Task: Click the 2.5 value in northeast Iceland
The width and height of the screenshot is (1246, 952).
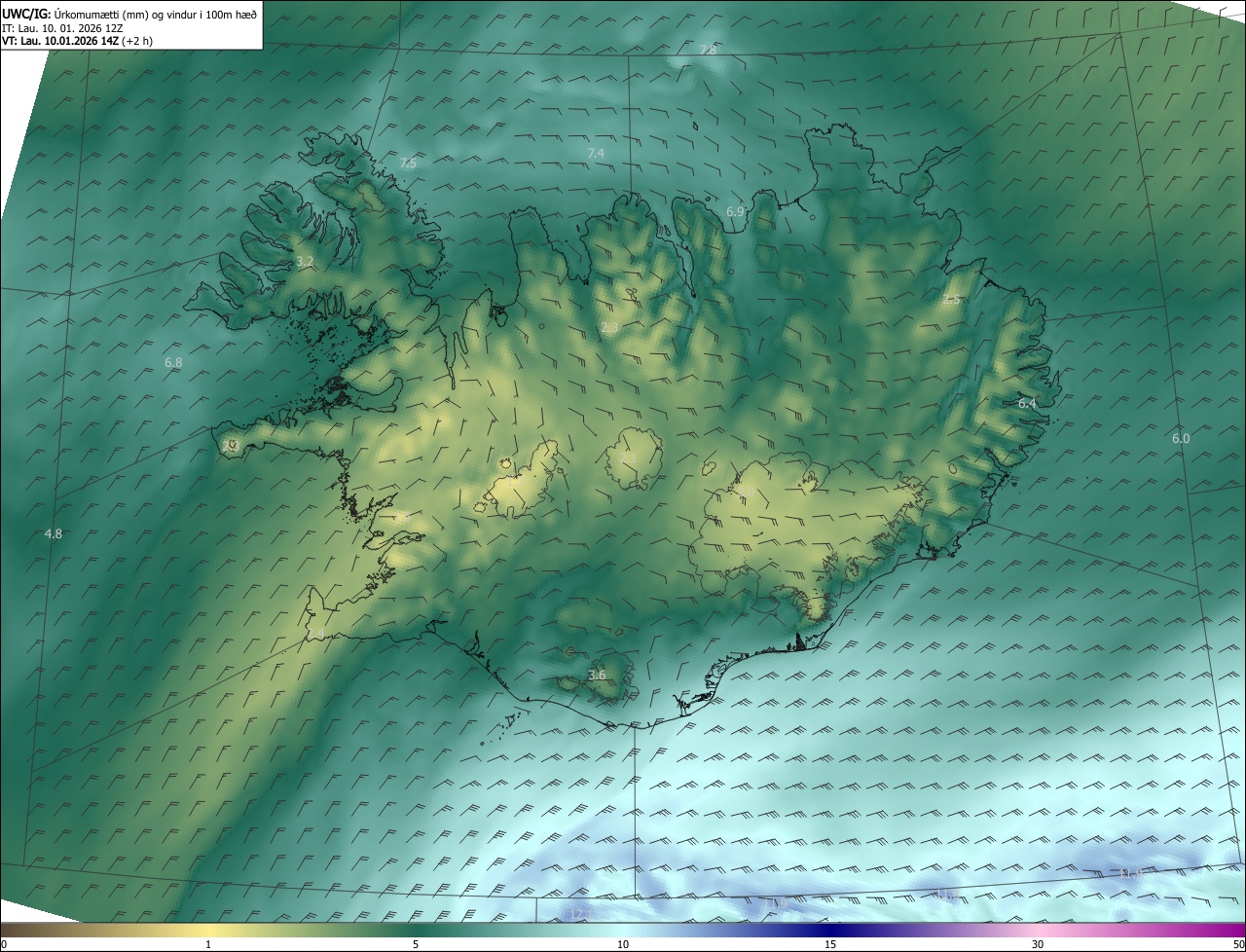Action: [x=952, y=300]
